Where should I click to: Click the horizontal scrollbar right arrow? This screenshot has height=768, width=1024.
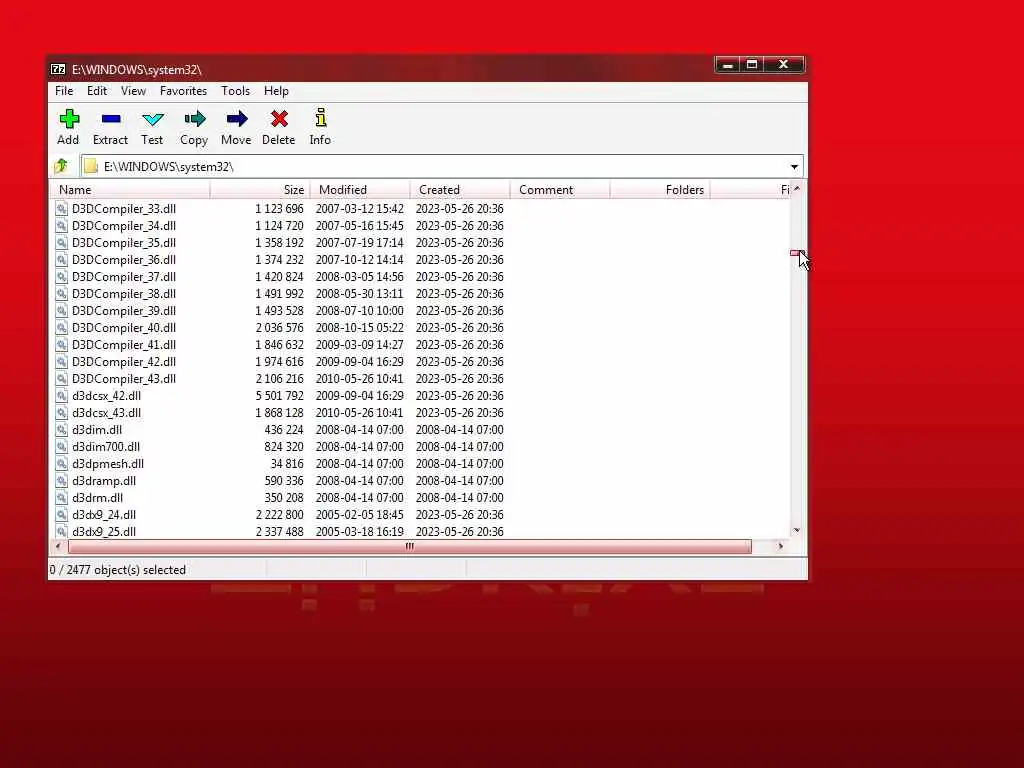[780, 547]
